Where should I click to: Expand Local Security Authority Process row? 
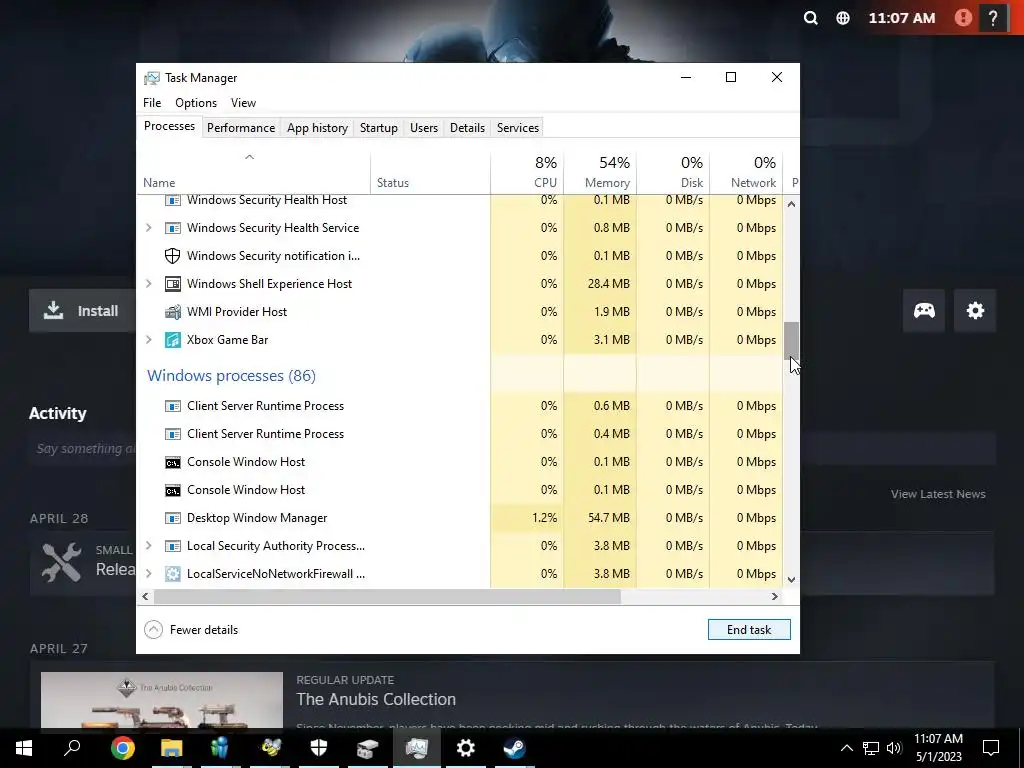[x=149, y=546]
